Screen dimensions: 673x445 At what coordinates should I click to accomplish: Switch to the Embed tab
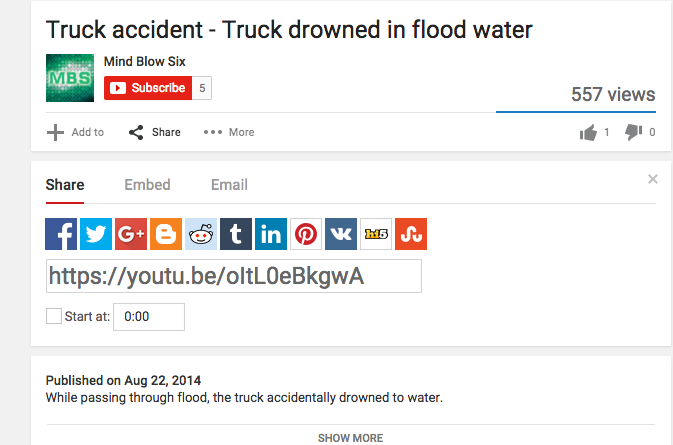pos(147,185)
